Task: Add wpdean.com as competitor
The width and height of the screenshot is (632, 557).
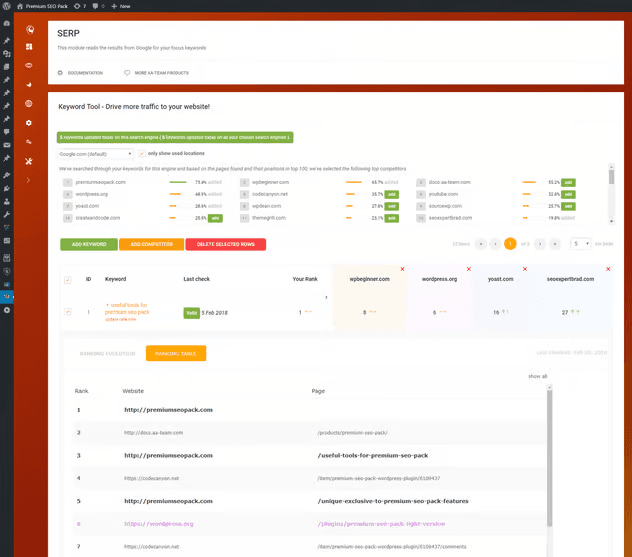Action: point(391,206)
